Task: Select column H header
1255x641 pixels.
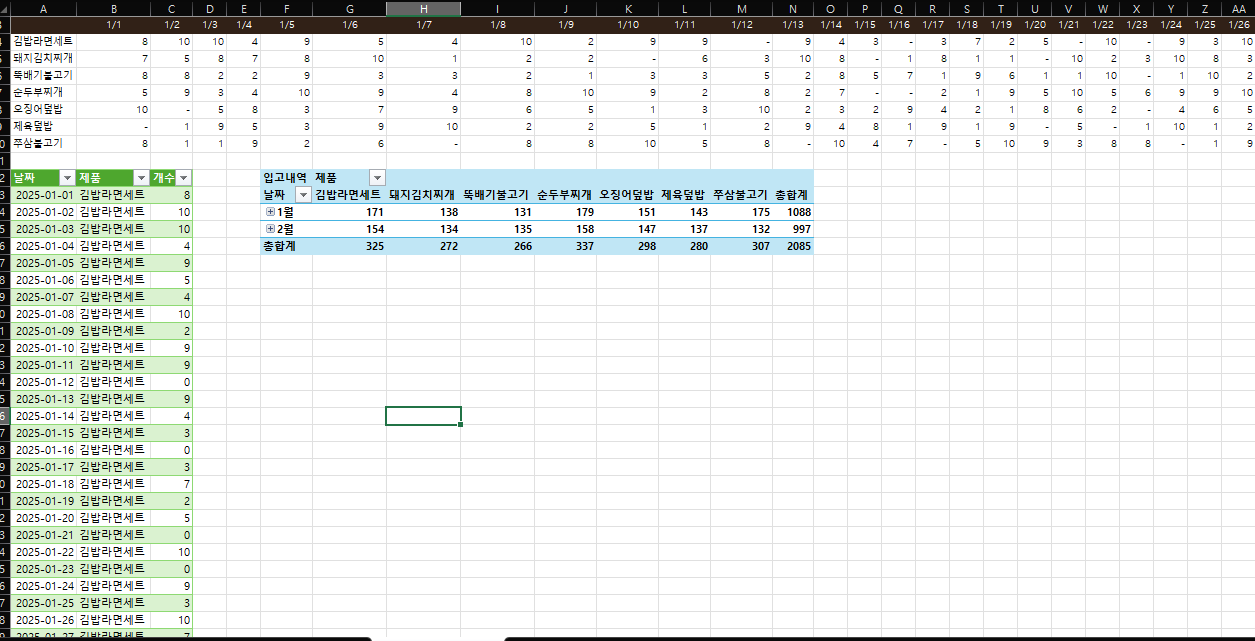Action: pyautogui.click(x=423, y=8)
